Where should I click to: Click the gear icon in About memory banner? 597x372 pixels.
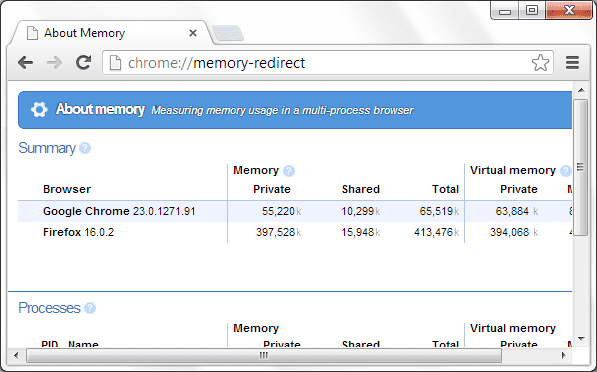point(39,110)
